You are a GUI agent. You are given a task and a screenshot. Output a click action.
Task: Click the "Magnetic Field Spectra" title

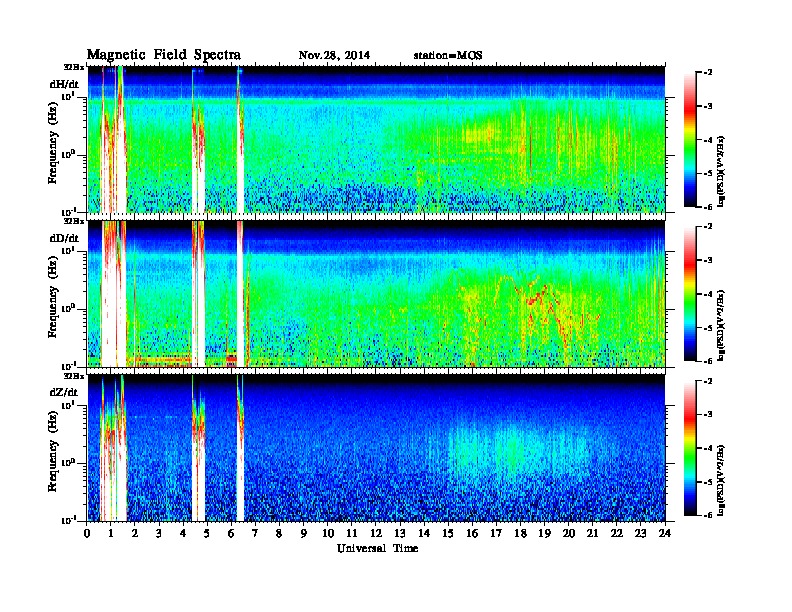pos(164,55)
